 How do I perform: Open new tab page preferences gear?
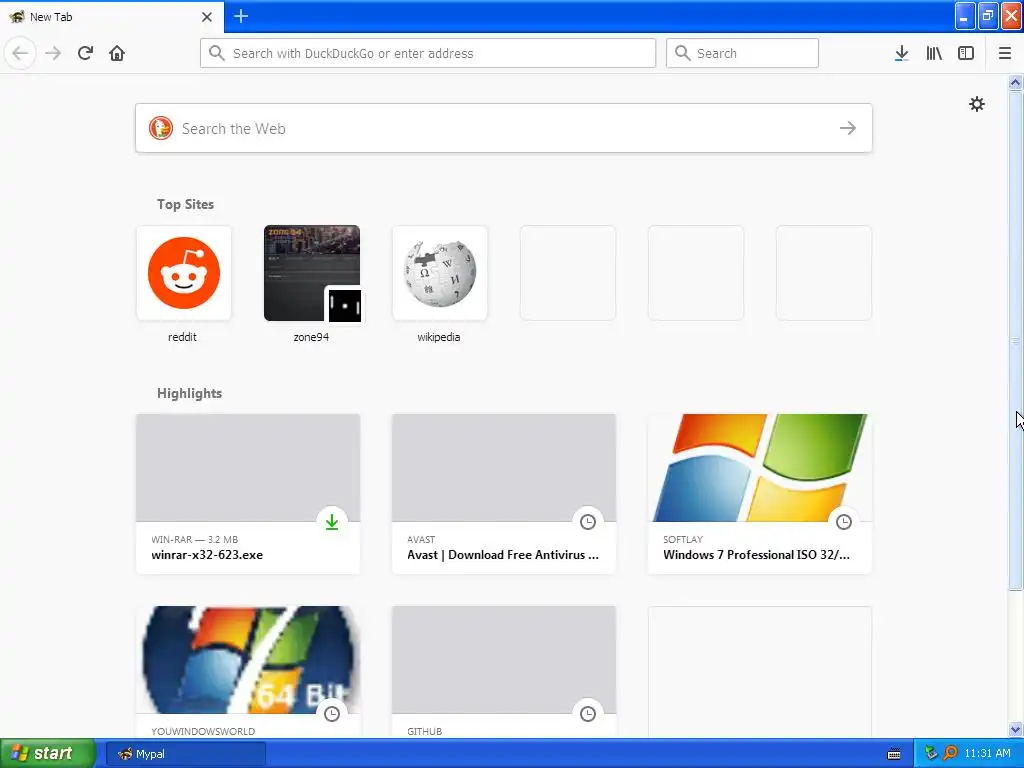[x=976, y=104]
